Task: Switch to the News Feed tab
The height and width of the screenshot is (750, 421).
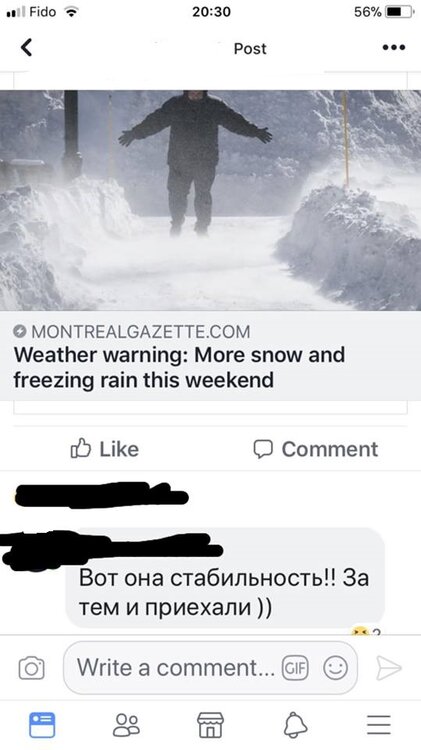Action: 42,725
